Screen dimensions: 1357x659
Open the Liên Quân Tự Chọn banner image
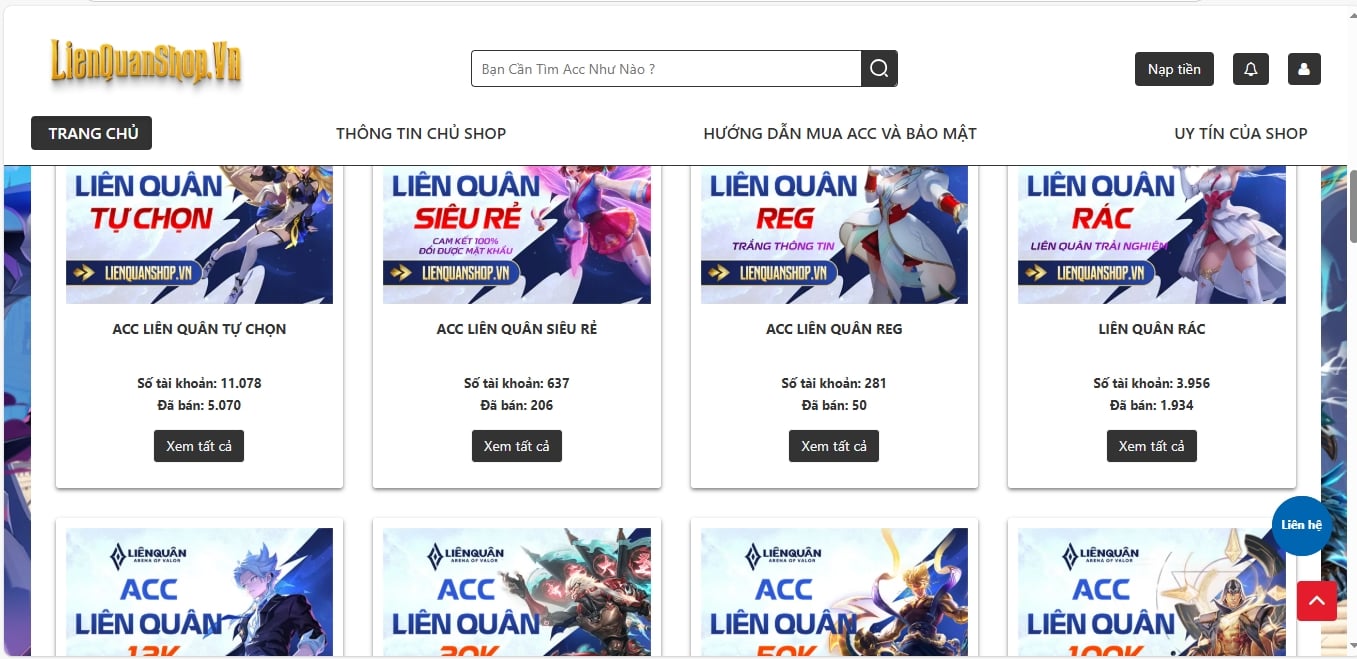[x=199, y=235]
